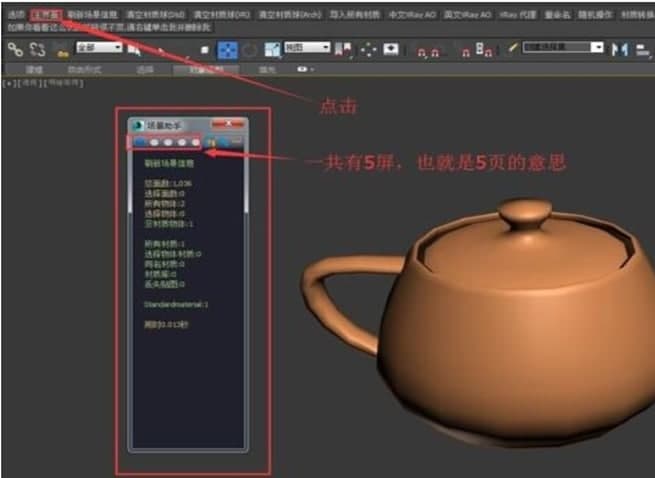
Task: Click the 英文VRay AO menu item
Action: pos(467,15)
